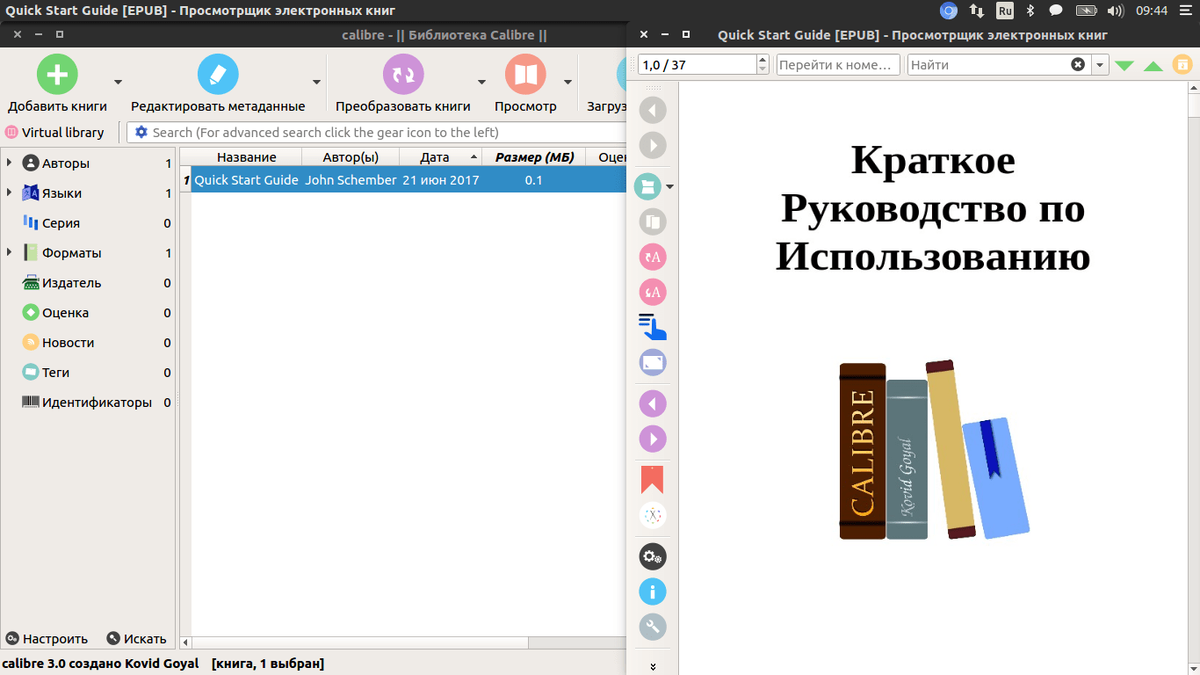Expand the Авторы category in the tag browser
The height and width of the screenshot is (675, 1200).
pos(10,163)
